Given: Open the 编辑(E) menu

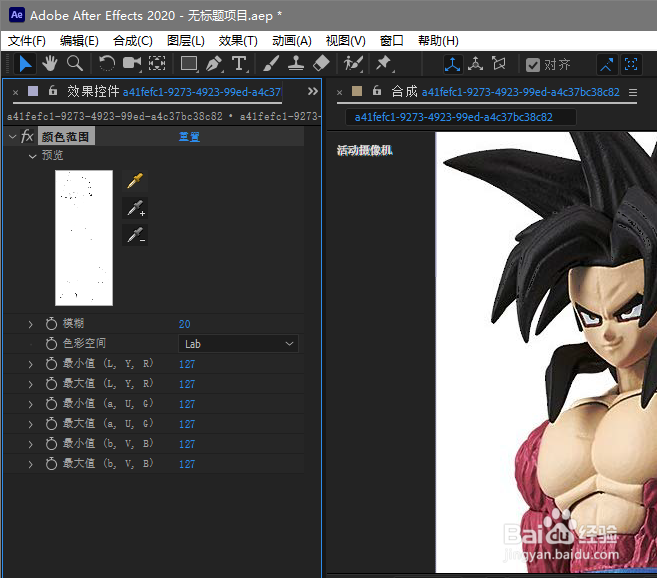Looking at the screenshot, I should coord(79,41).
